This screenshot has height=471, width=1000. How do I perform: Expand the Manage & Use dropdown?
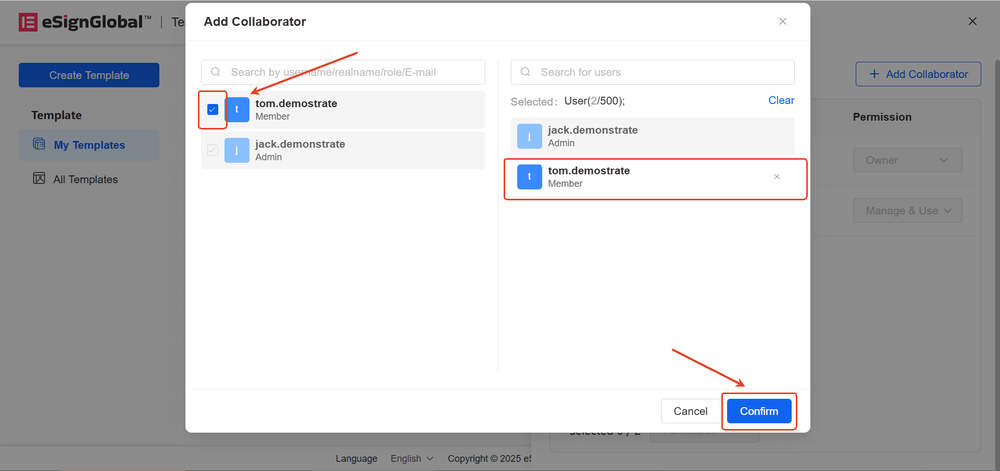pyautogui.click(x=907, y=211)
